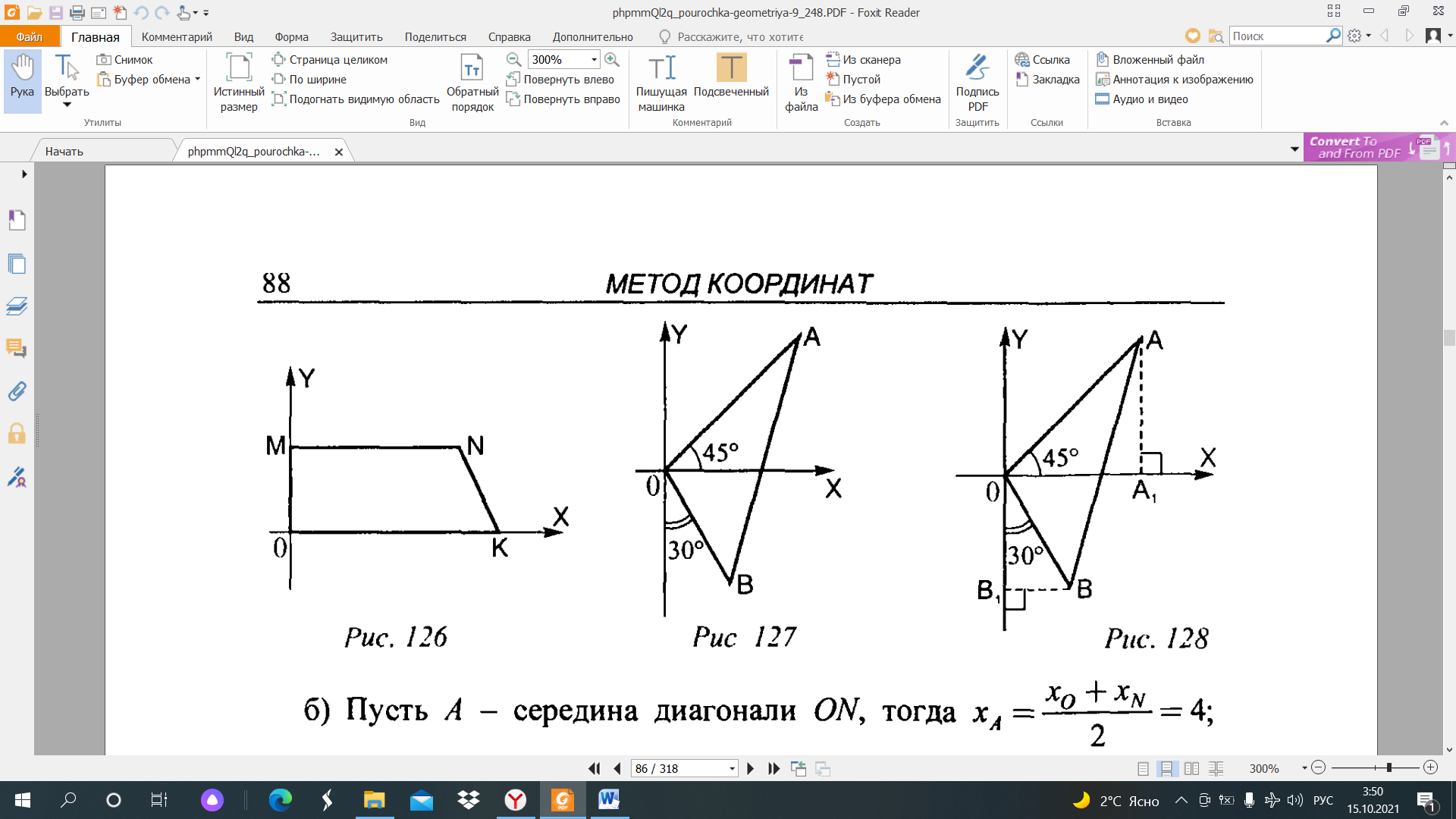
Task: Switch to the Главная tab
Action: click(x=96, y=36)
